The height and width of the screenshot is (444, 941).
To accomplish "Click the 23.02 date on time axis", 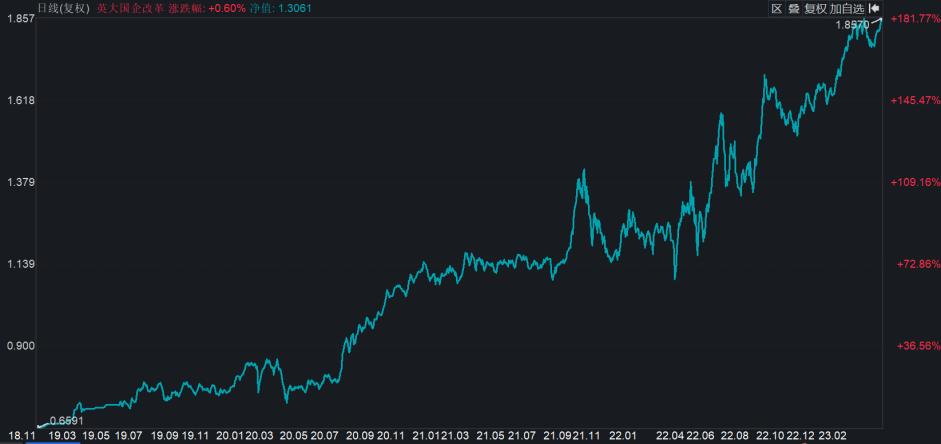I will [833, 434].
